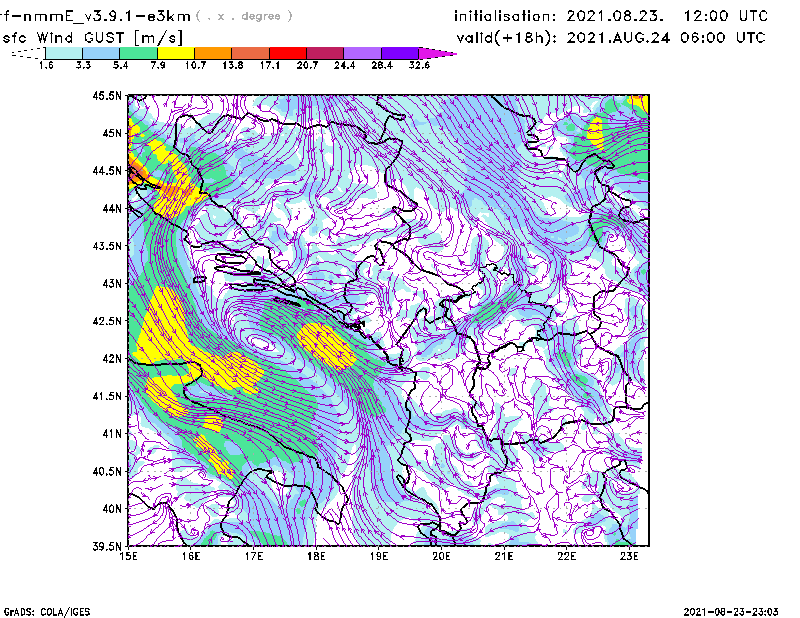The height and width of the screenshot is (618, 800).
Task: Click the crimson 20.7 legend swatch
Action: pos(325,53)
